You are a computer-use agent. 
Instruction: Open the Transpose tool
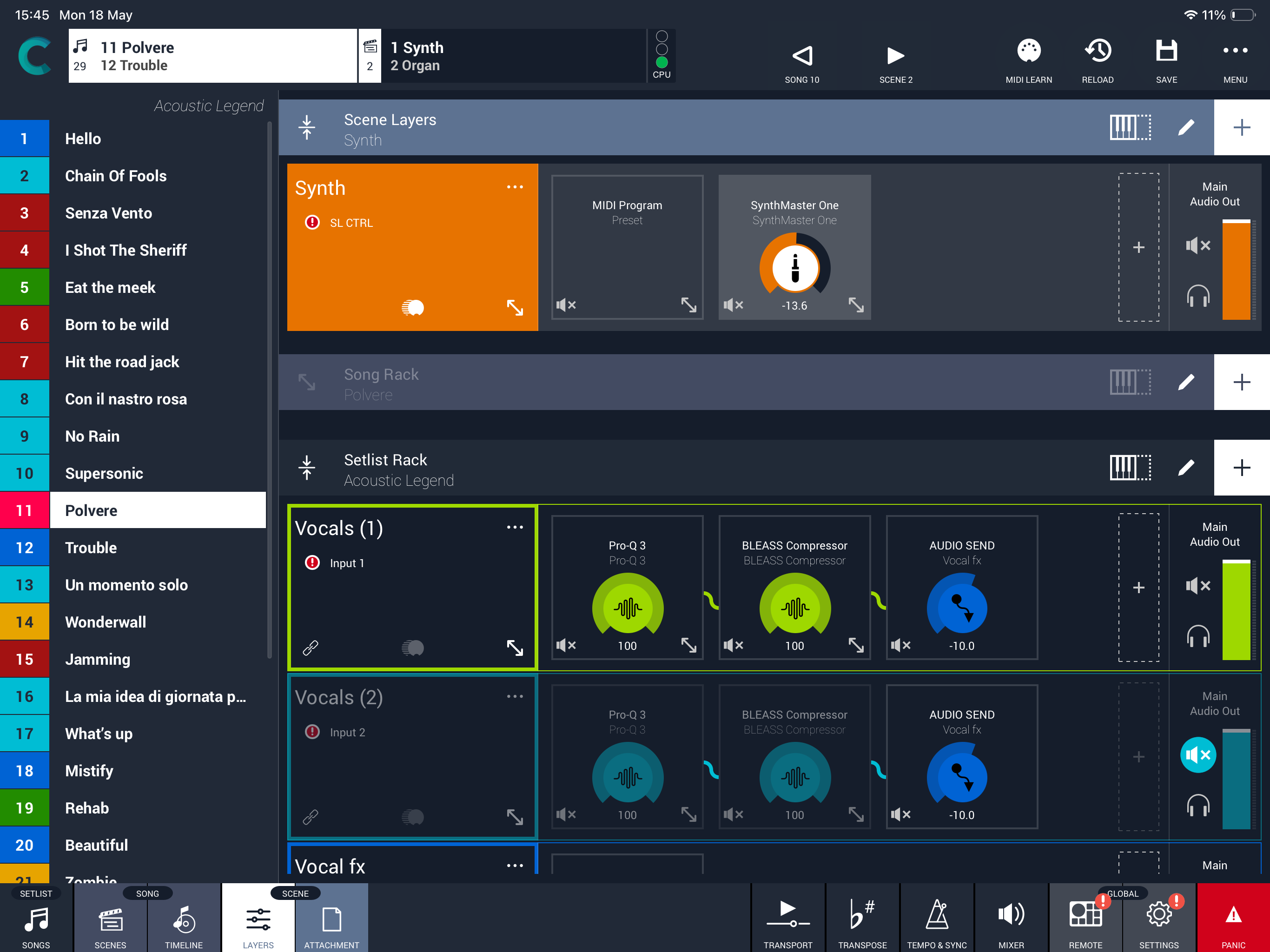coord(862,918)
